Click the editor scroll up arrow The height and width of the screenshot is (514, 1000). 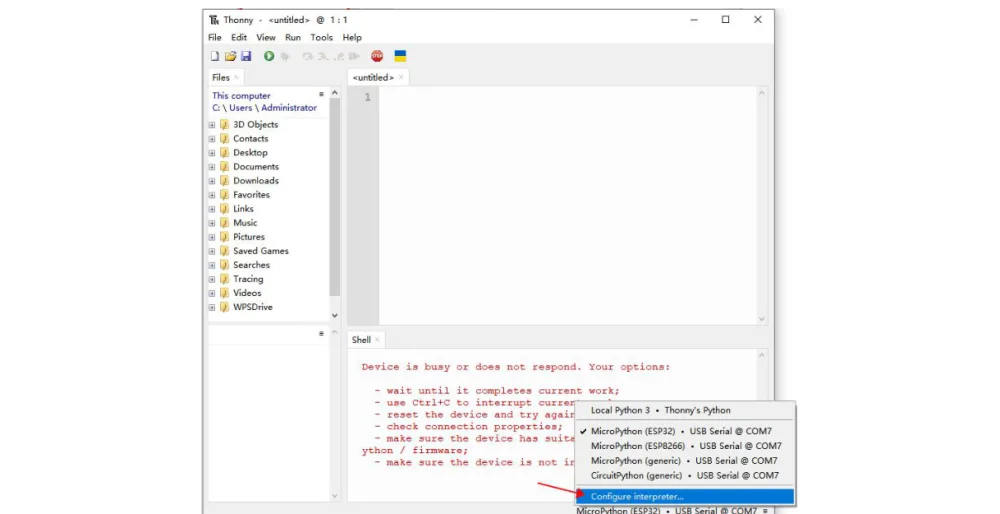[761, 93]
